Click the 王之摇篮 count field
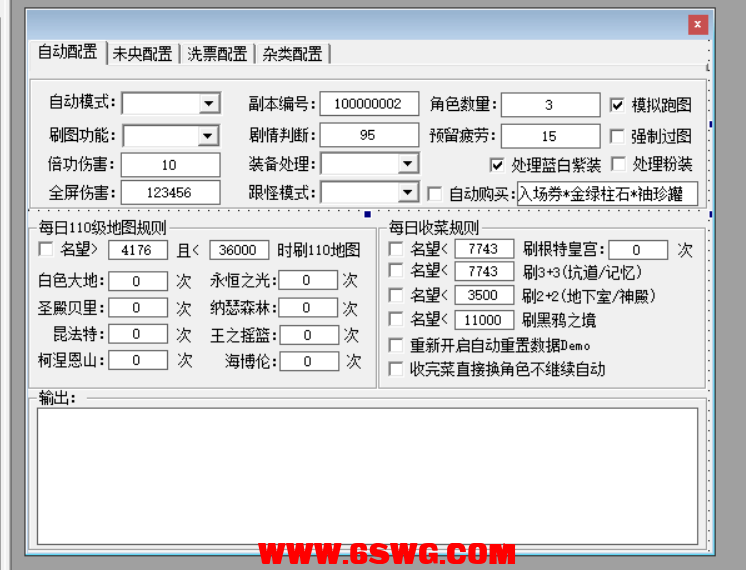This screenshot has height=570, width=746. [309, 335]
